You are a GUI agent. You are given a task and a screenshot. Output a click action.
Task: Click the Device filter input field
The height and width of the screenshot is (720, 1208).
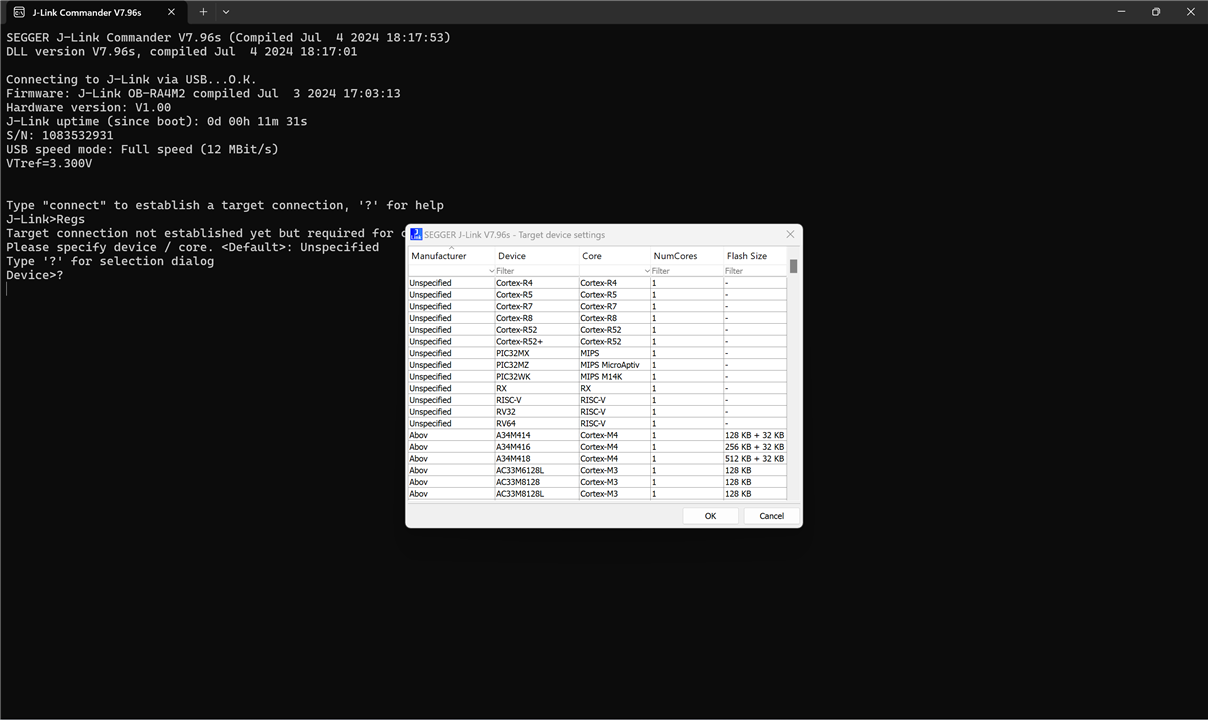[535, 271]
